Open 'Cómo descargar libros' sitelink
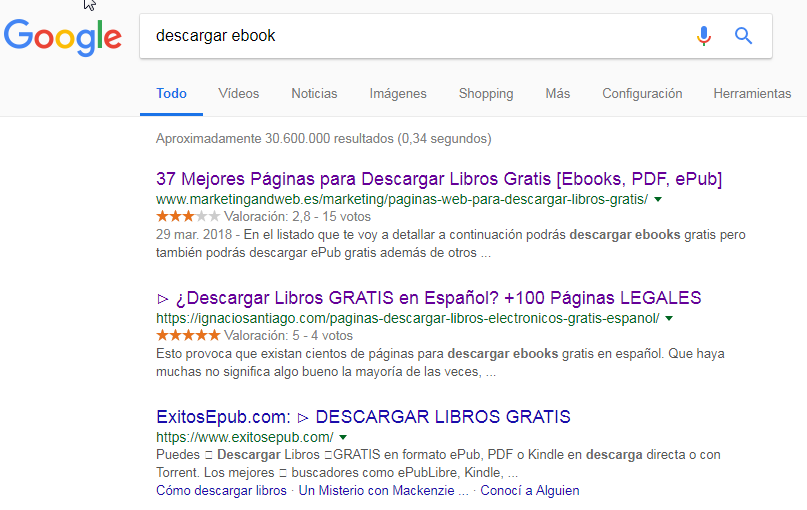The width and height of the screenshot is (807, 510). [221, 490]
